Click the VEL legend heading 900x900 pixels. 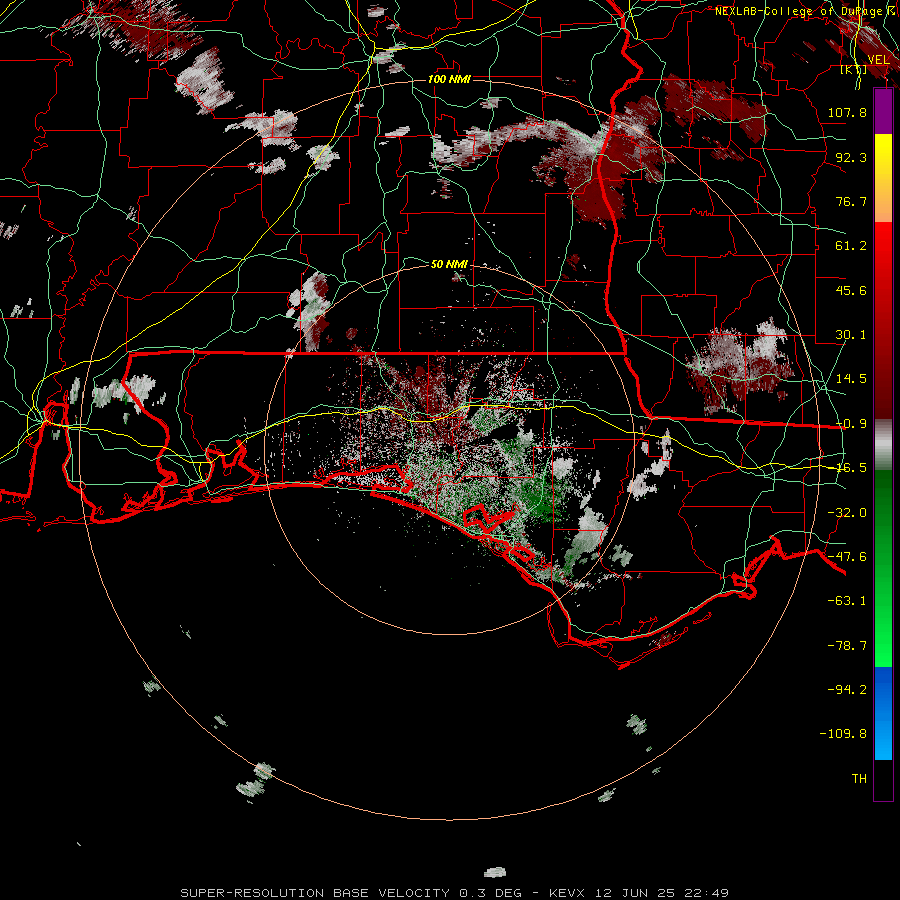879,60
